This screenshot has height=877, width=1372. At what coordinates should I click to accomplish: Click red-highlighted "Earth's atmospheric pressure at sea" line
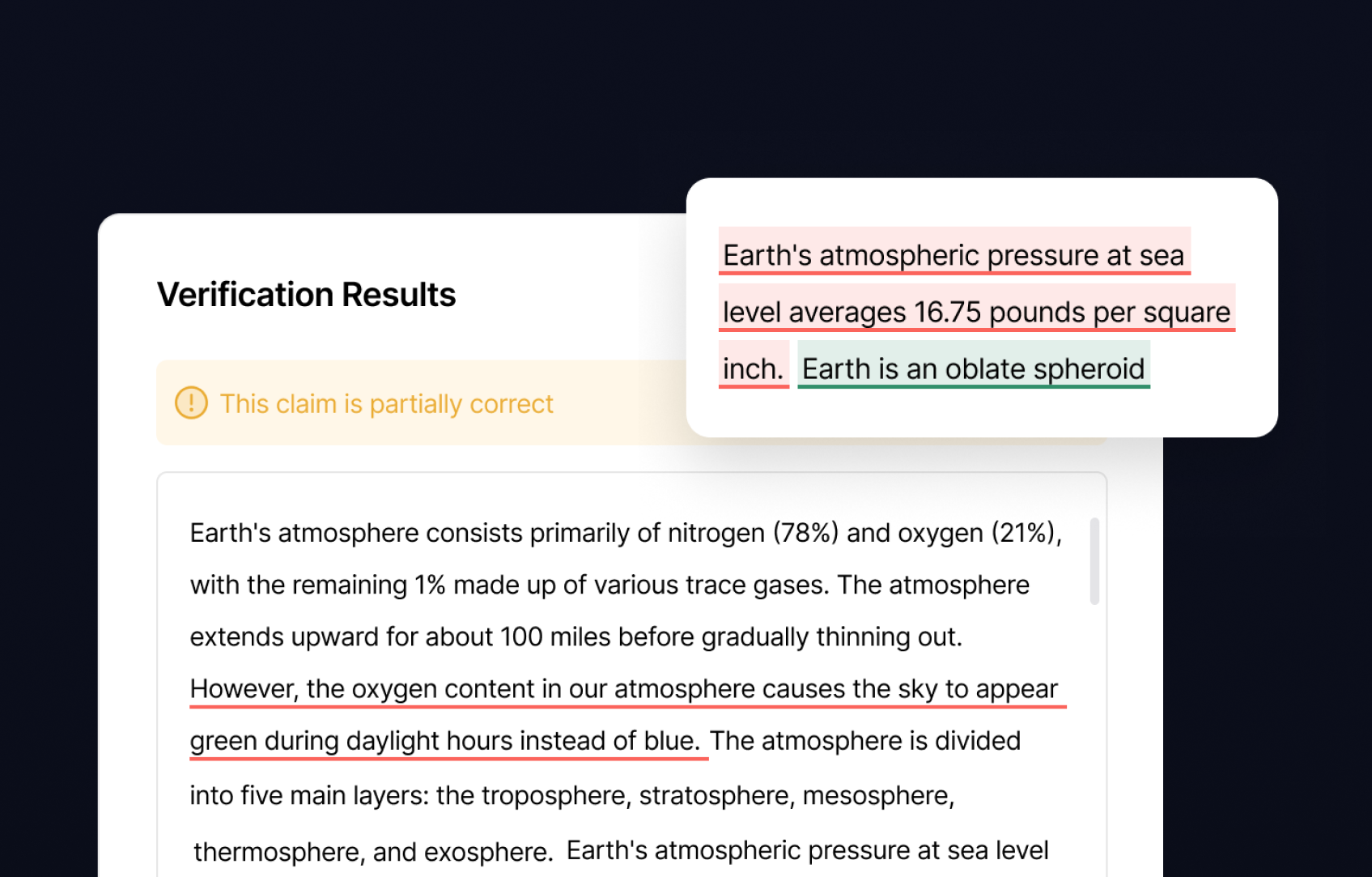953,256
